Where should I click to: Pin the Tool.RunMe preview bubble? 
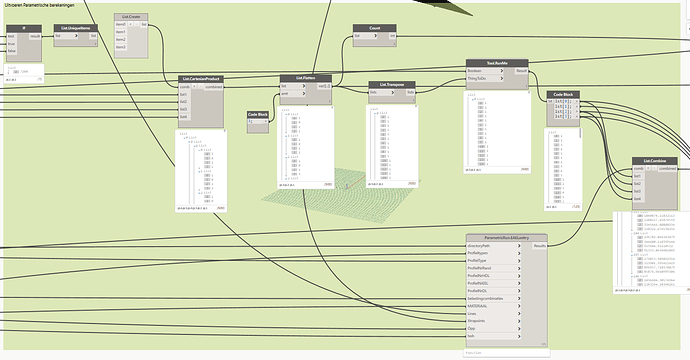pos(528,92)
